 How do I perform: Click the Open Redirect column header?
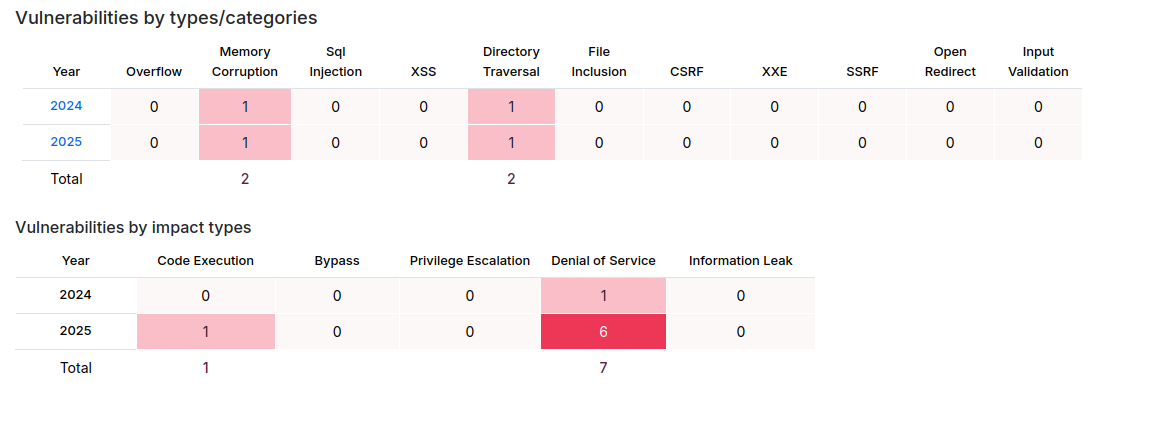tap(950, 62)
